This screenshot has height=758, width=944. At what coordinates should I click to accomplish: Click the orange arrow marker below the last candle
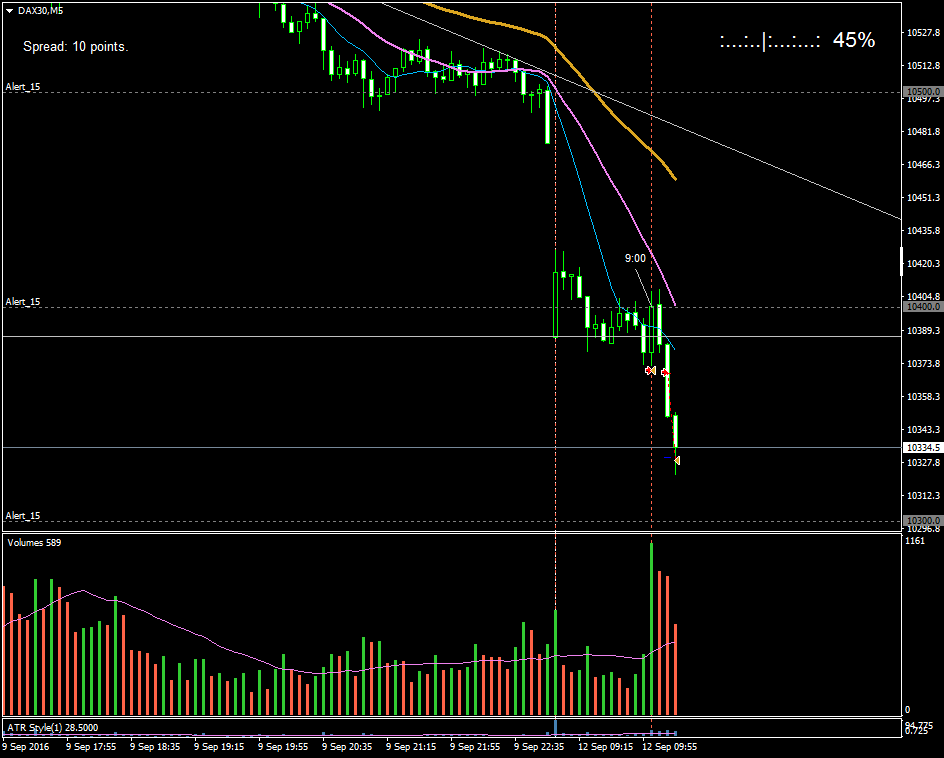(x=677, y=460)
